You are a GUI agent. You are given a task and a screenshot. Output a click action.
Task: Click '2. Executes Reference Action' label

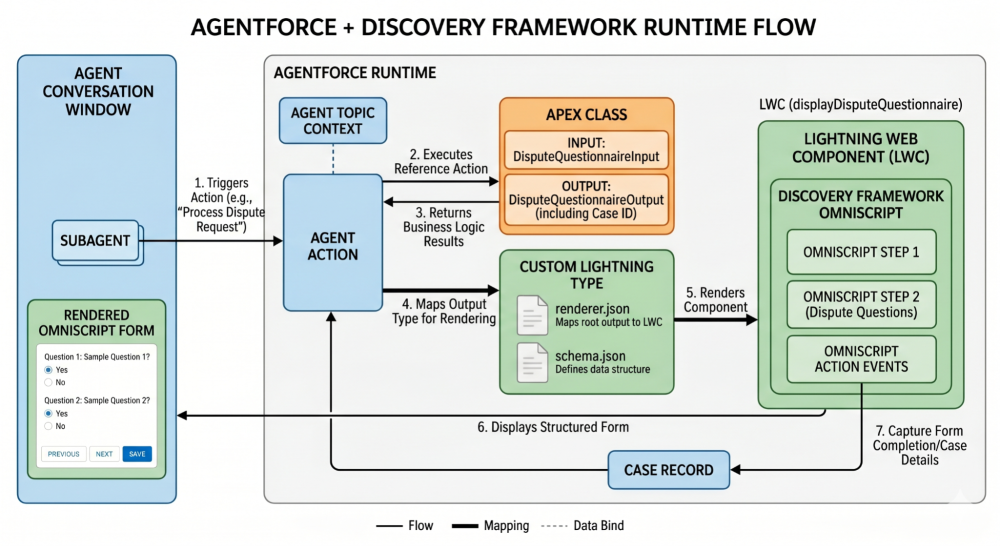point(441,161)
